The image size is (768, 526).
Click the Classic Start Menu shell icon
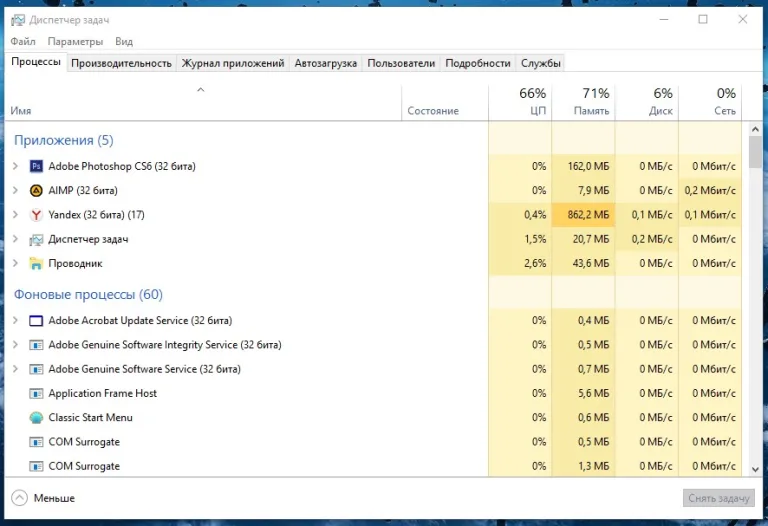[x=36, y=418]
